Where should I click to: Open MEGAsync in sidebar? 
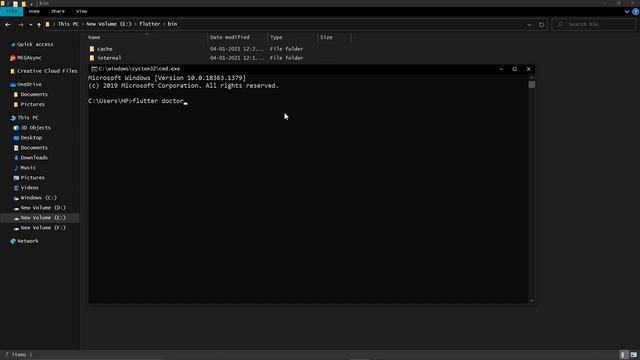[29, 58]
